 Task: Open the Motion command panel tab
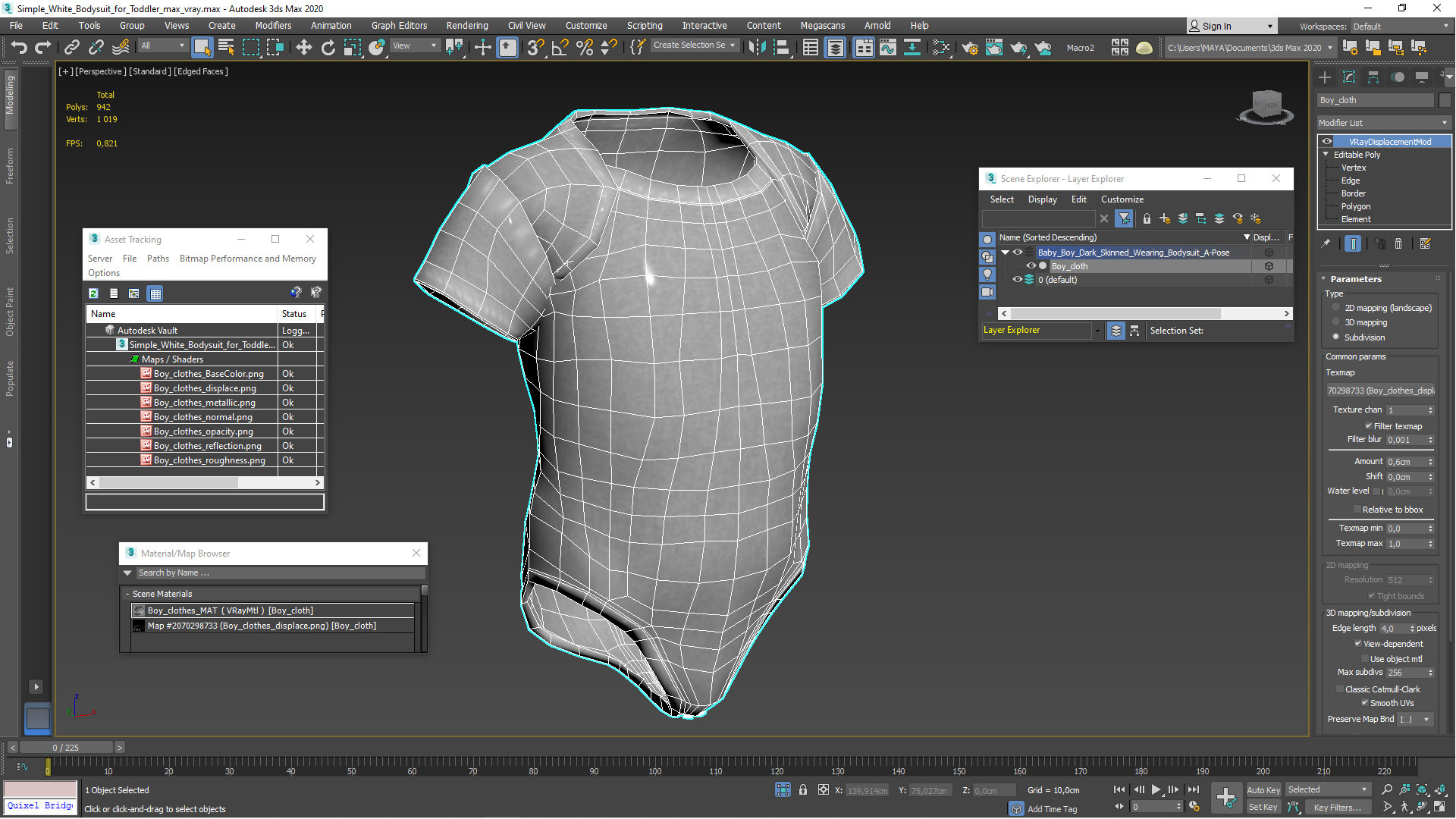click(1398, 77)
